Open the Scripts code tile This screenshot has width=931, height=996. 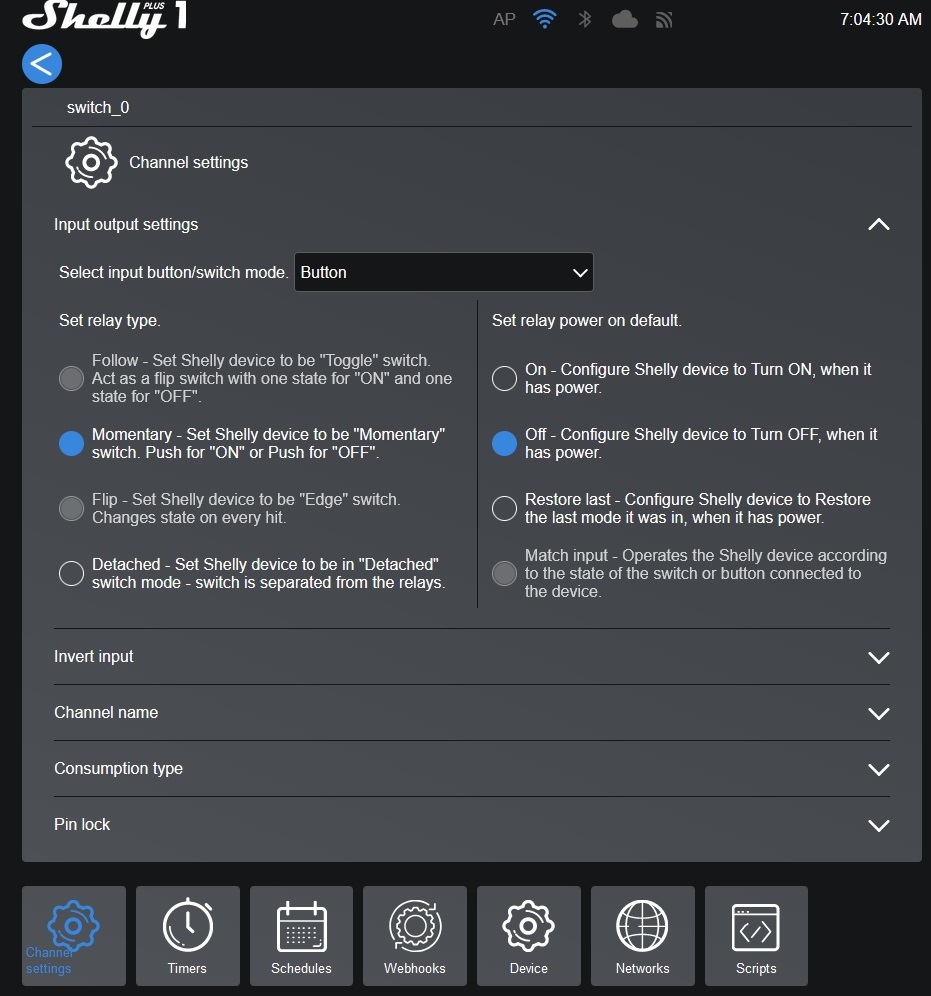756,936
